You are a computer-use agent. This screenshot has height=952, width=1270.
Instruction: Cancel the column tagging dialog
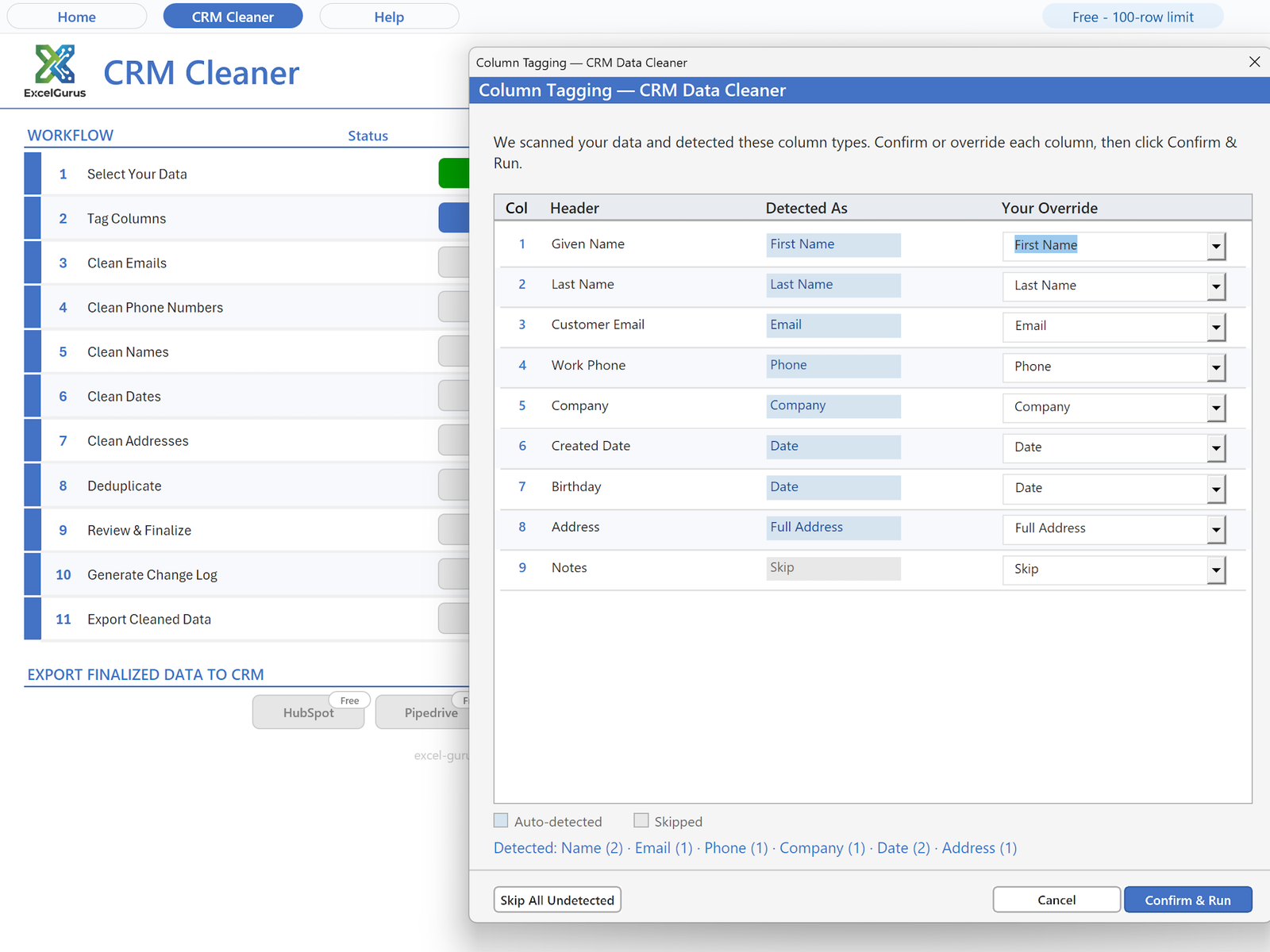[1056, 900]
